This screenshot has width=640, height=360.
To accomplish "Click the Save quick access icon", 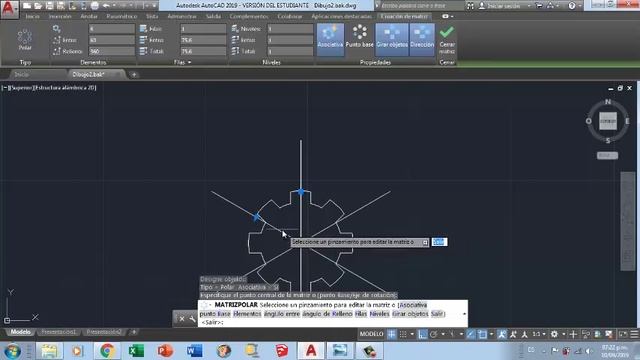I will [49, 6].
